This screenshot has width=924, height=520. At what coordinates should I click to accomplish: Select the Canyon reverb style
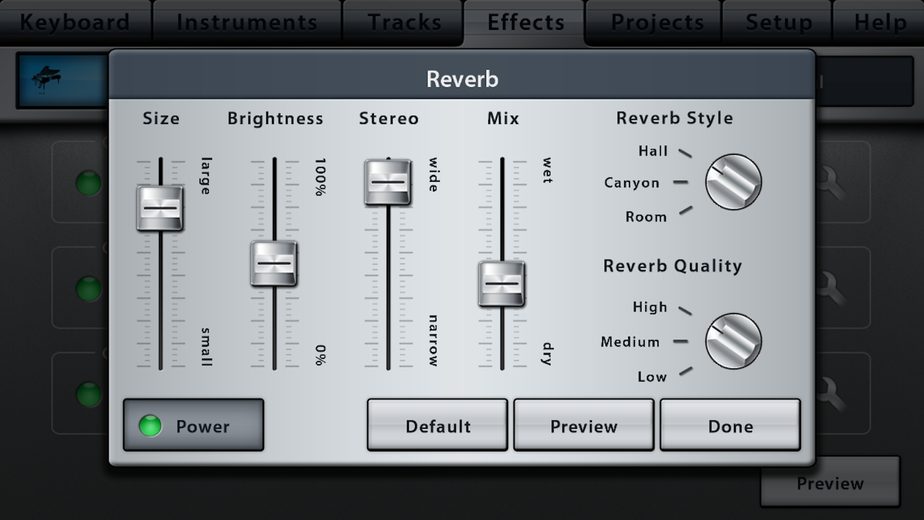pyautogui.click(x=631, y=183)
